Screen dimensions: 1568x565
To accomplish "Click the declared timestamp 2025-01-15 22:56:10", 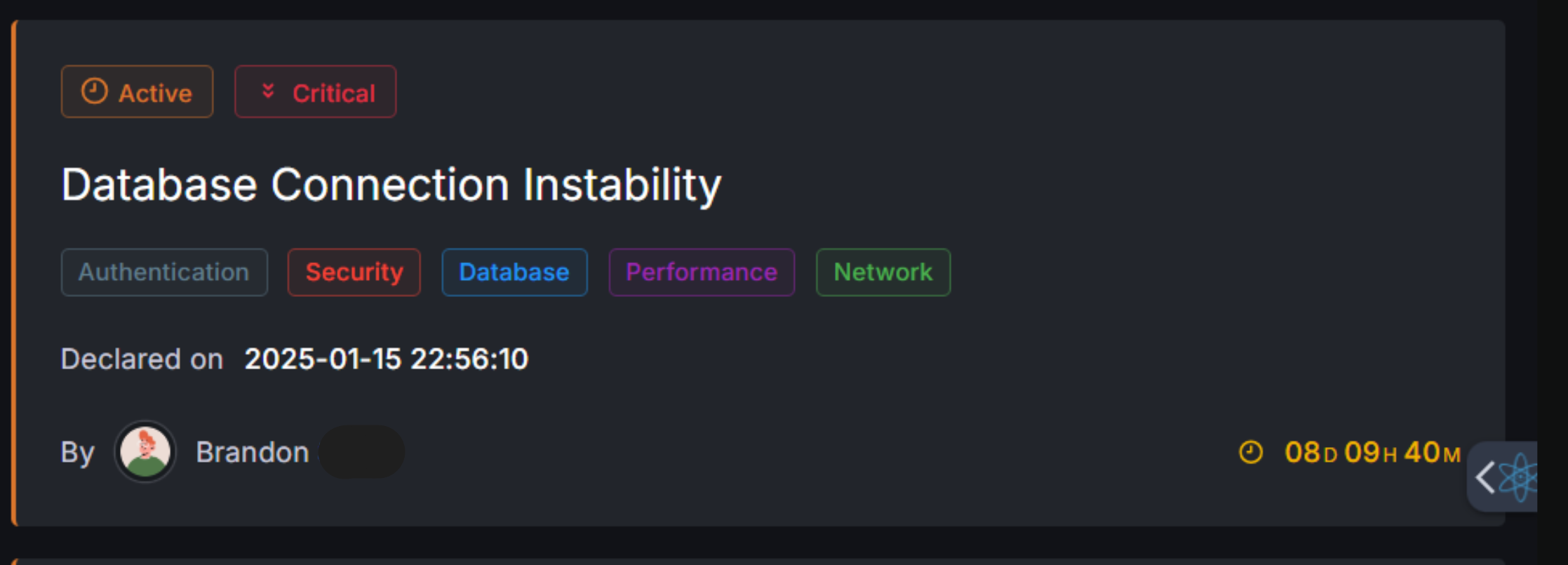I will (386, 359).
